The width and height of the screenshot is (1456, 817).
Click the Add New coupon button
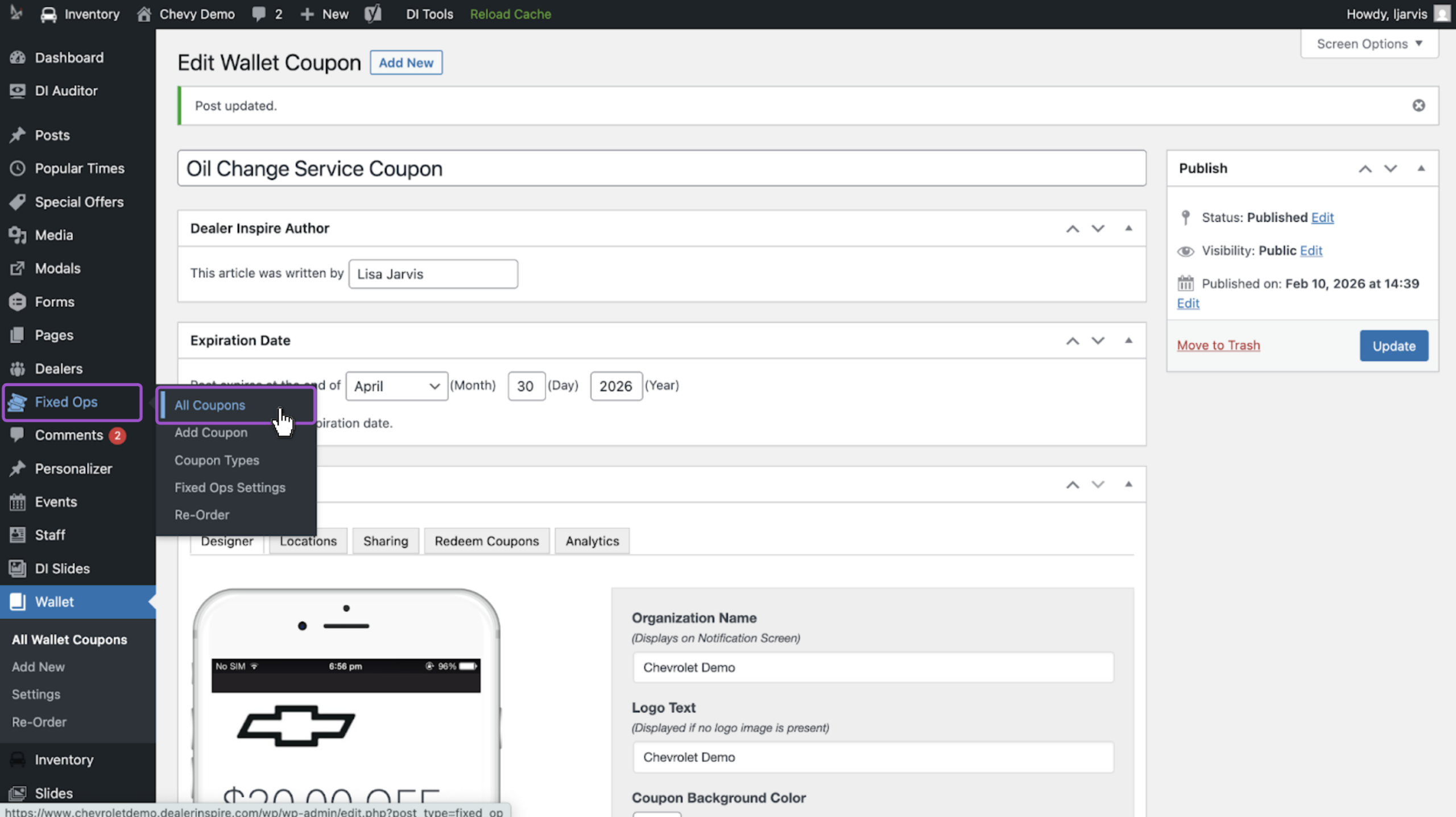click(406, 63)
